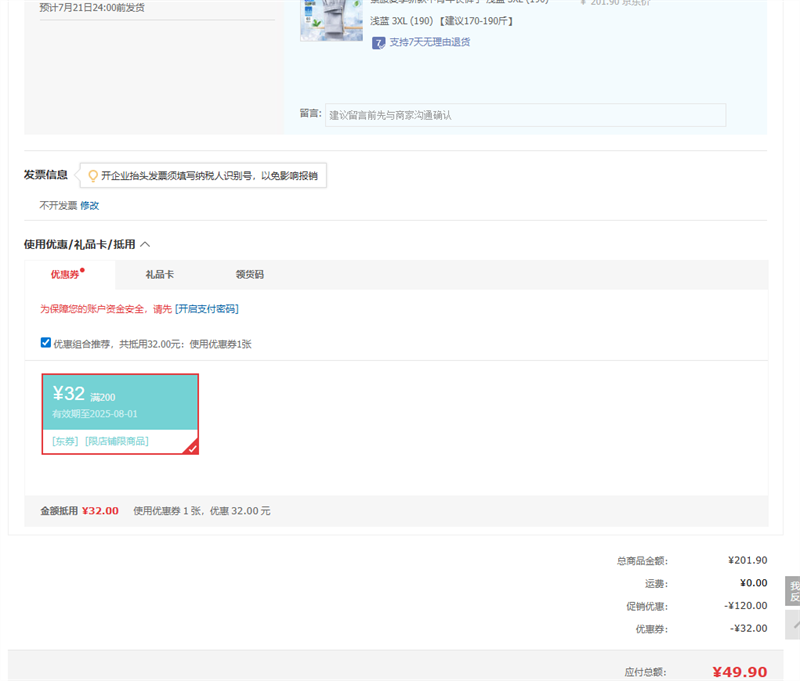Click the blue 7-day no-reason return shield icon
Screen dimensions: 800x681
pos(378,42)
